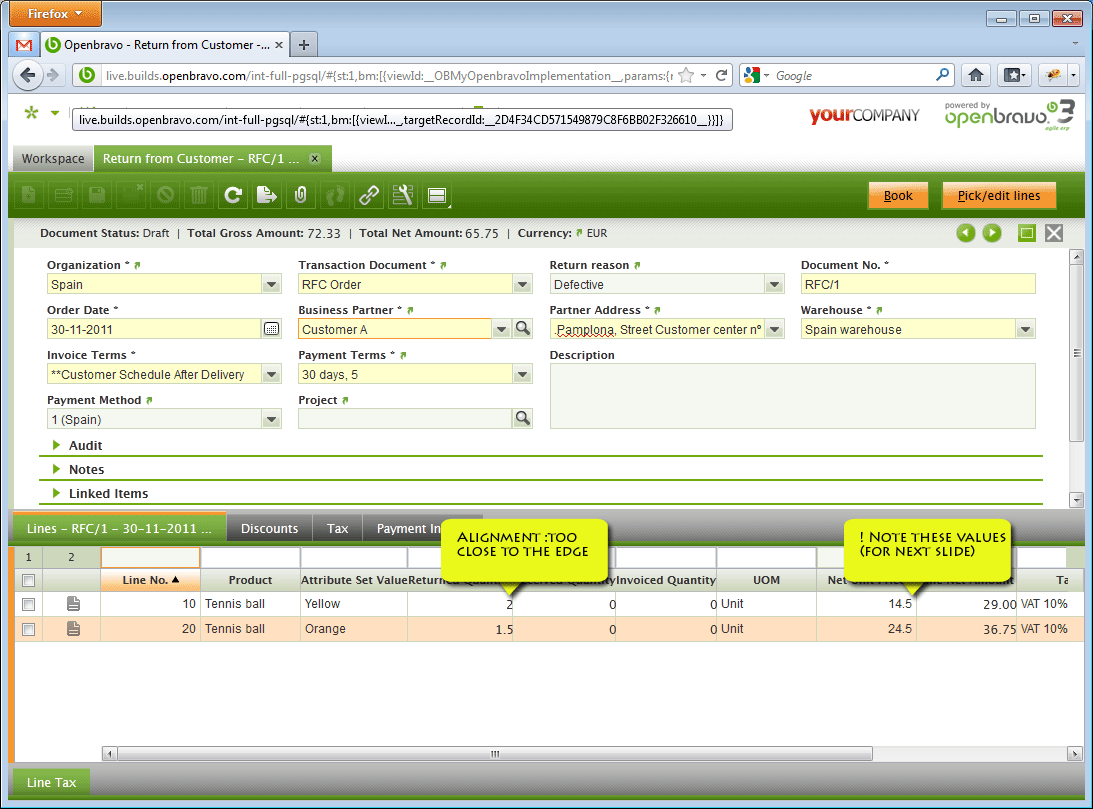Image resolution: width=1093 pixels, height=809 pixels.
Task: Click Business Partner search magnifier icon
Action: [x=522, y=329]
